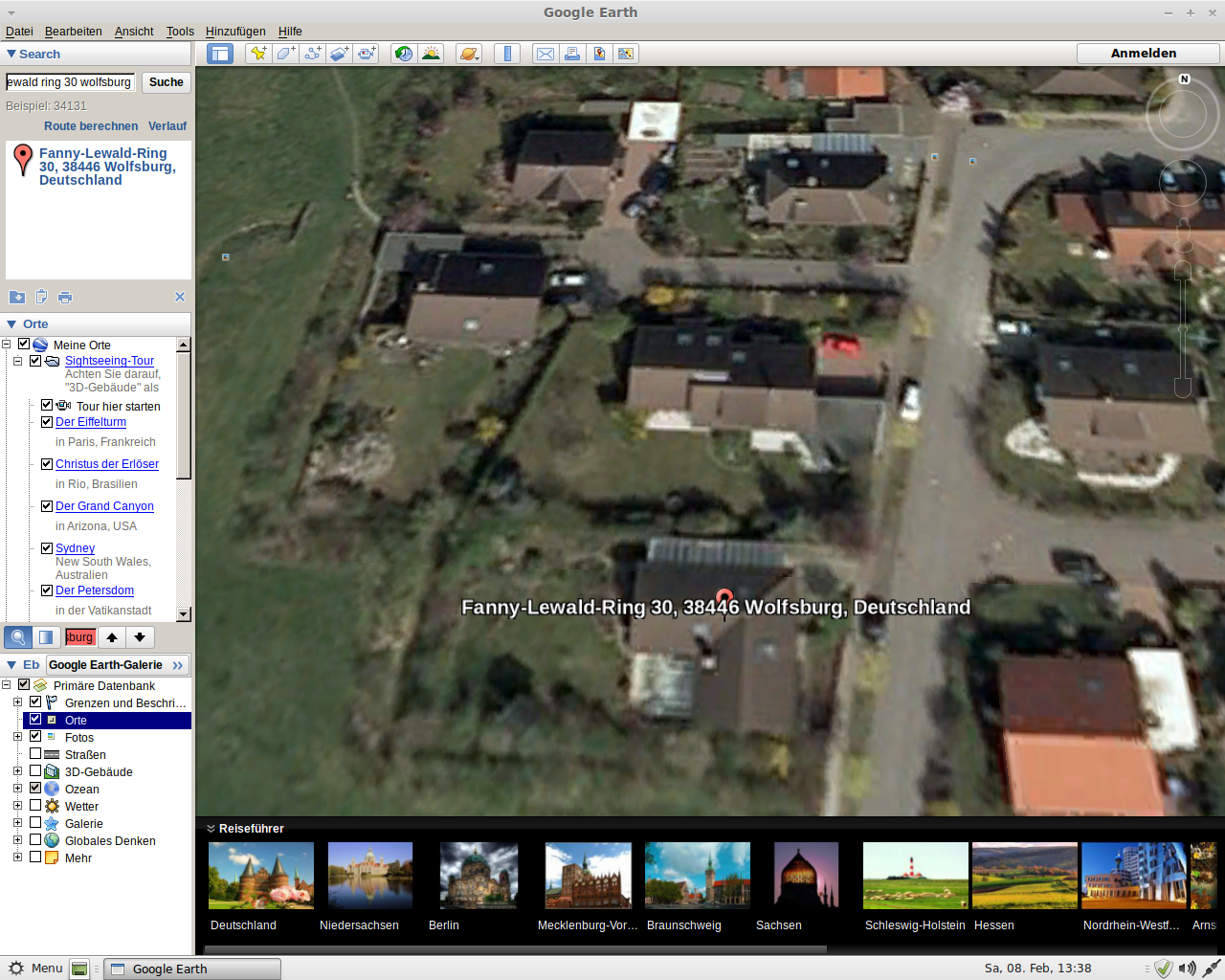1225x980 pixels.
Task: Expand the Fotos layer node
Action: click(17, 736)
